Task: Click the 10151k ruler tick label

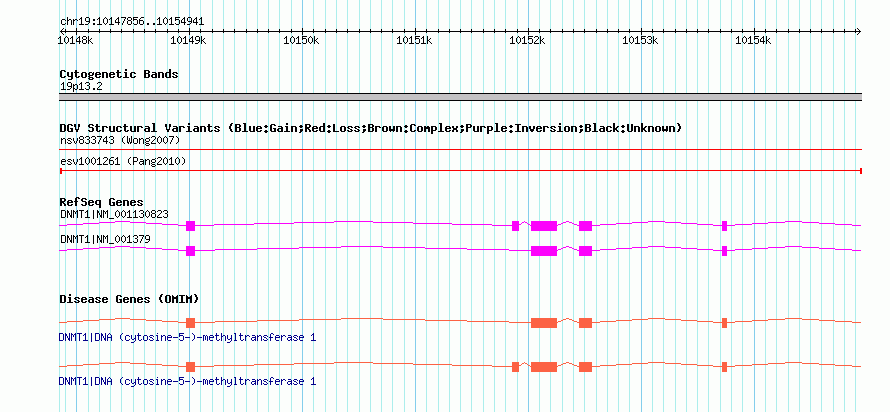Action: pos(414,40)
